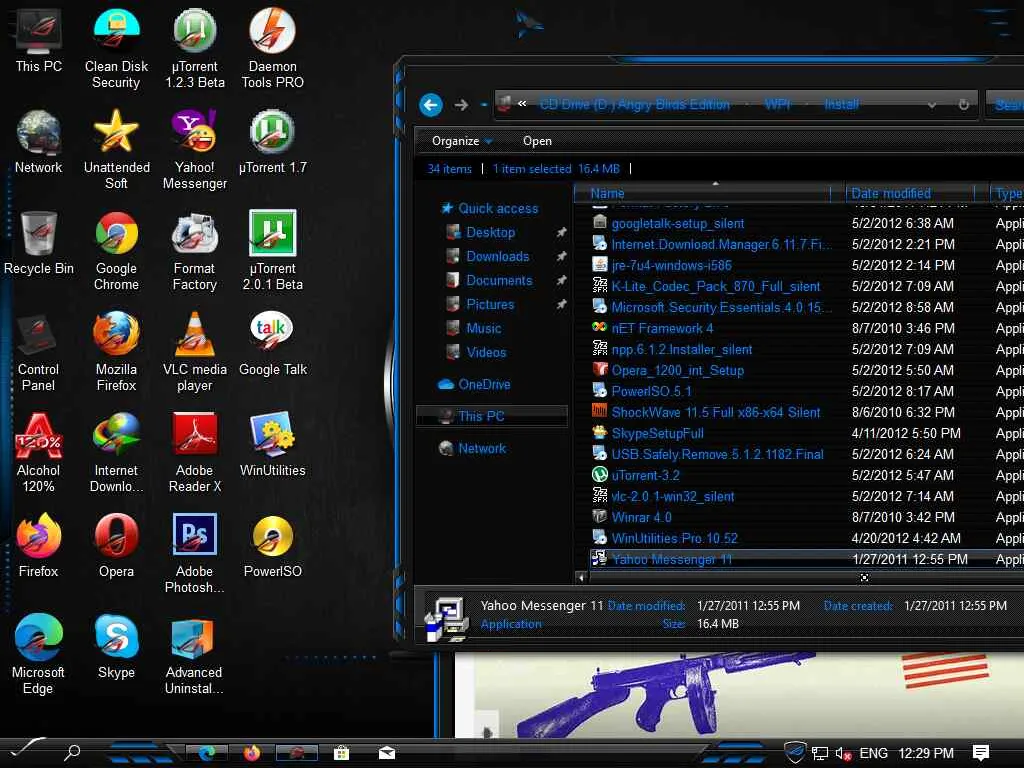
Task: Launch Adobe Photoshop desktop shortcut
Action: click(195, 554)
